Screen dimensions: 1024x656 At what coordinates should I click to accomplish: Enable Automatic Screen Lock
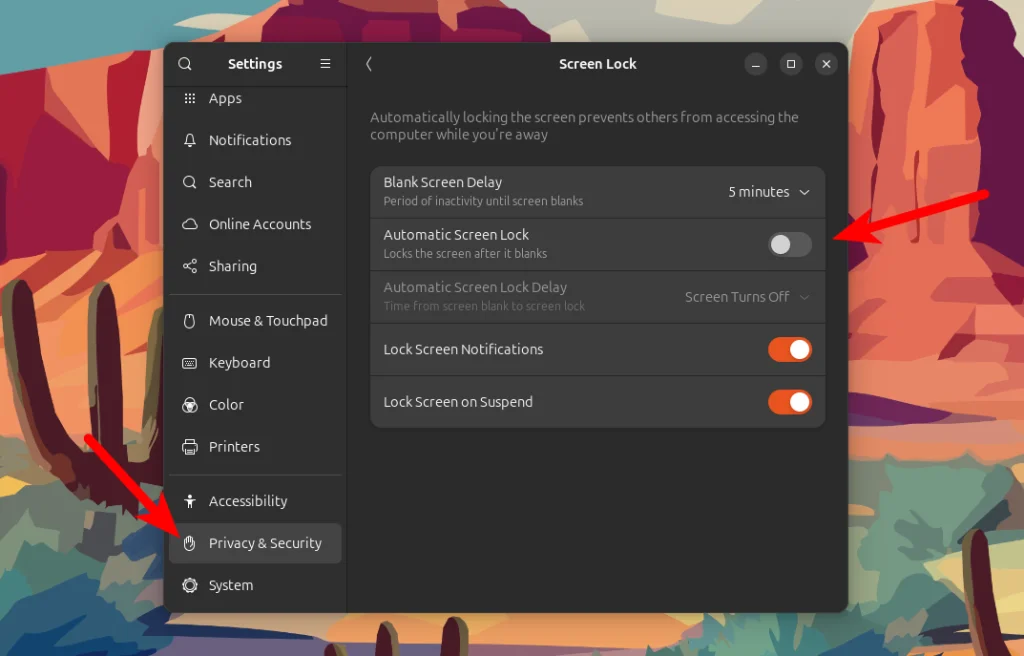789,244
